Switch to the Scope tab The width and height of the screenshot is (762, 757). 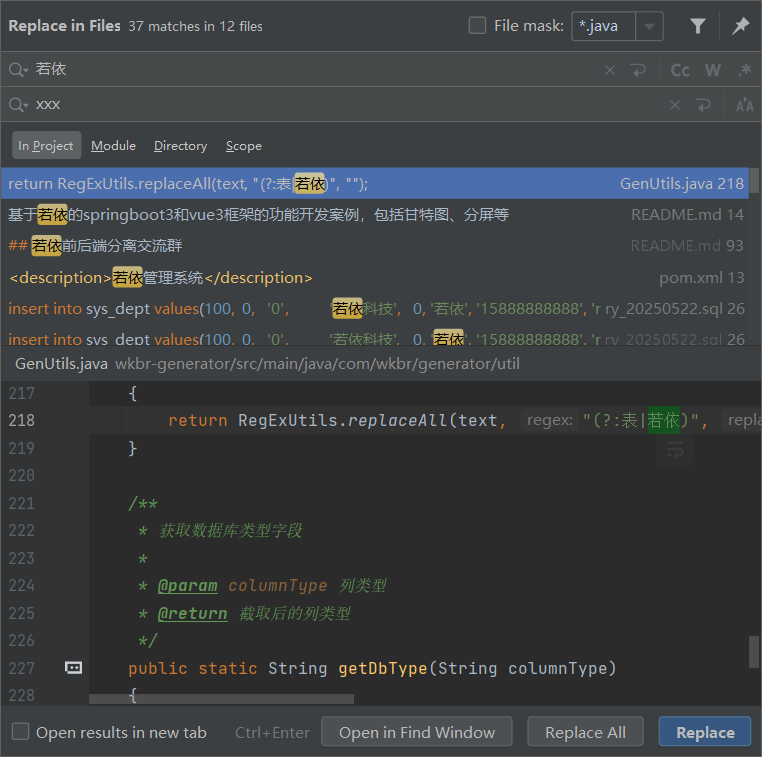pos(243,145)
